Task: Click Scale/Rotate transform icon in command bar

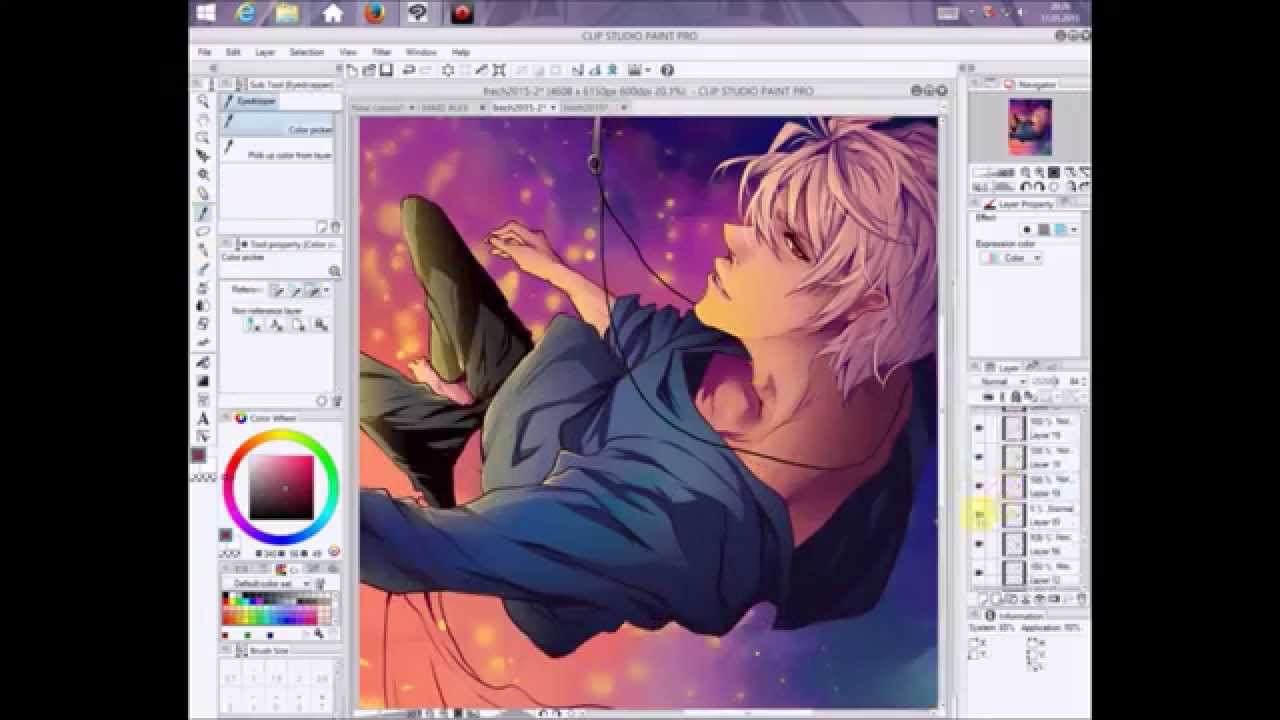Action: click(499, 70)
